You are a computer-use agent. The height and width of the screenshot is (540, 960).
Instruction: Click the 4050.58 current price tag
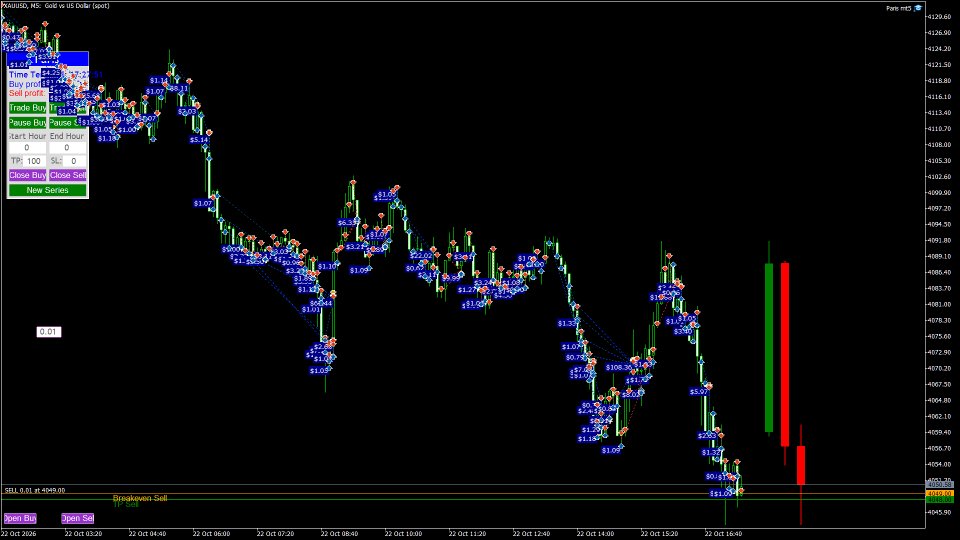tap(940, 484)
